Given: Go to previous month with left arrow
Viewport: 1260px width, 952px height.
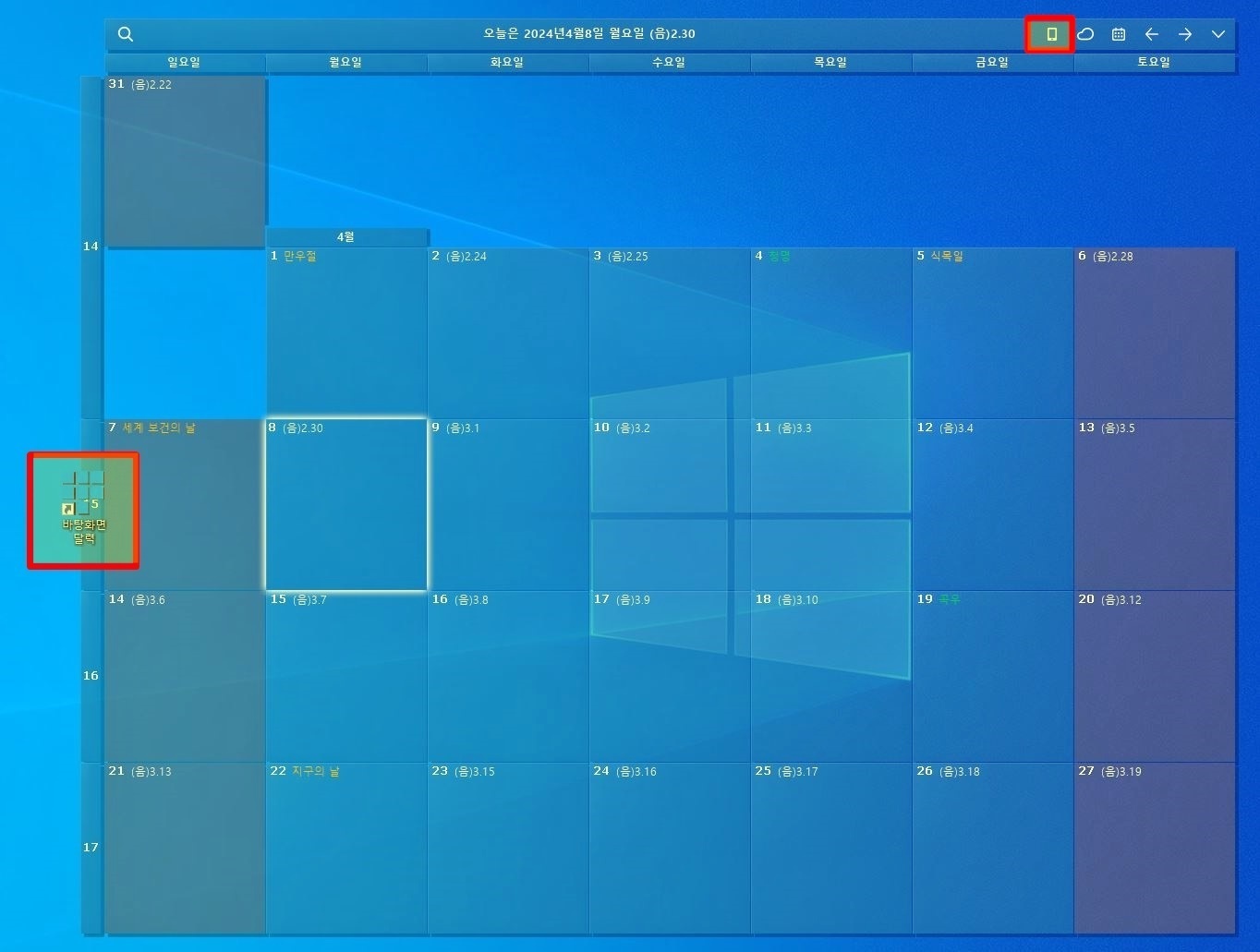Looking at the screenshot, I should [x=1152, y=34].
